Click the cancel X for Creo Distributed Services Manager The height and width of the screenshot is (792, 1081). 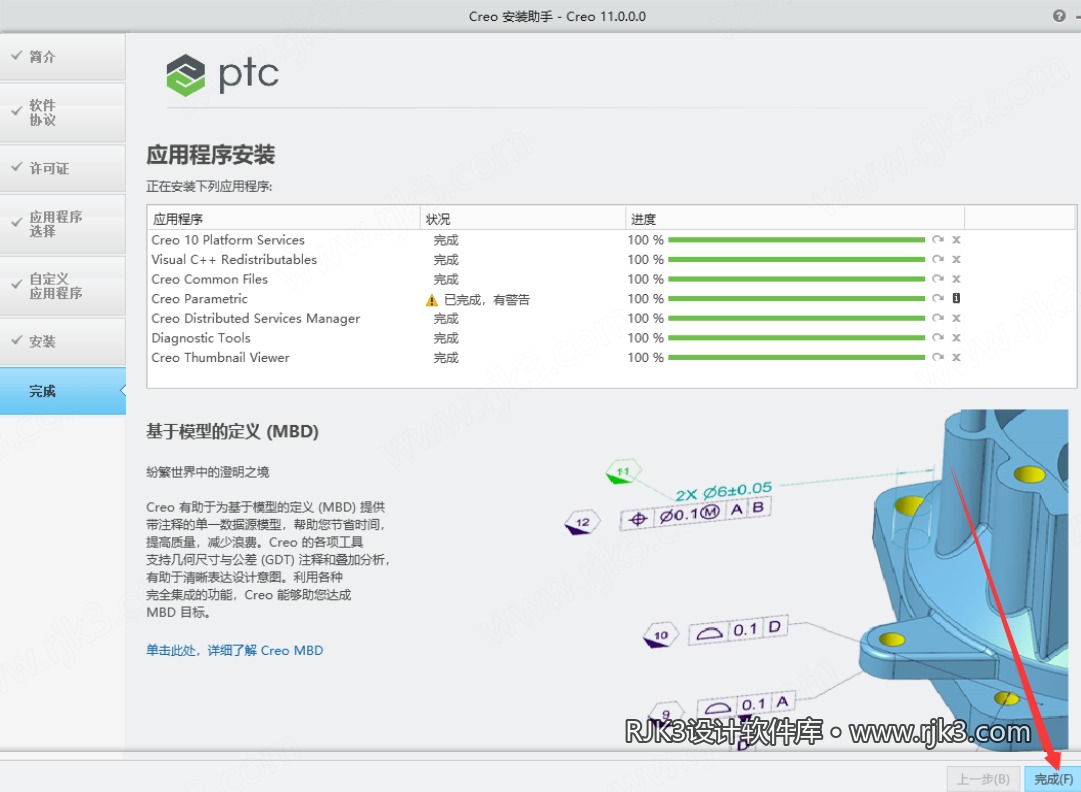(x=956, y=318)
